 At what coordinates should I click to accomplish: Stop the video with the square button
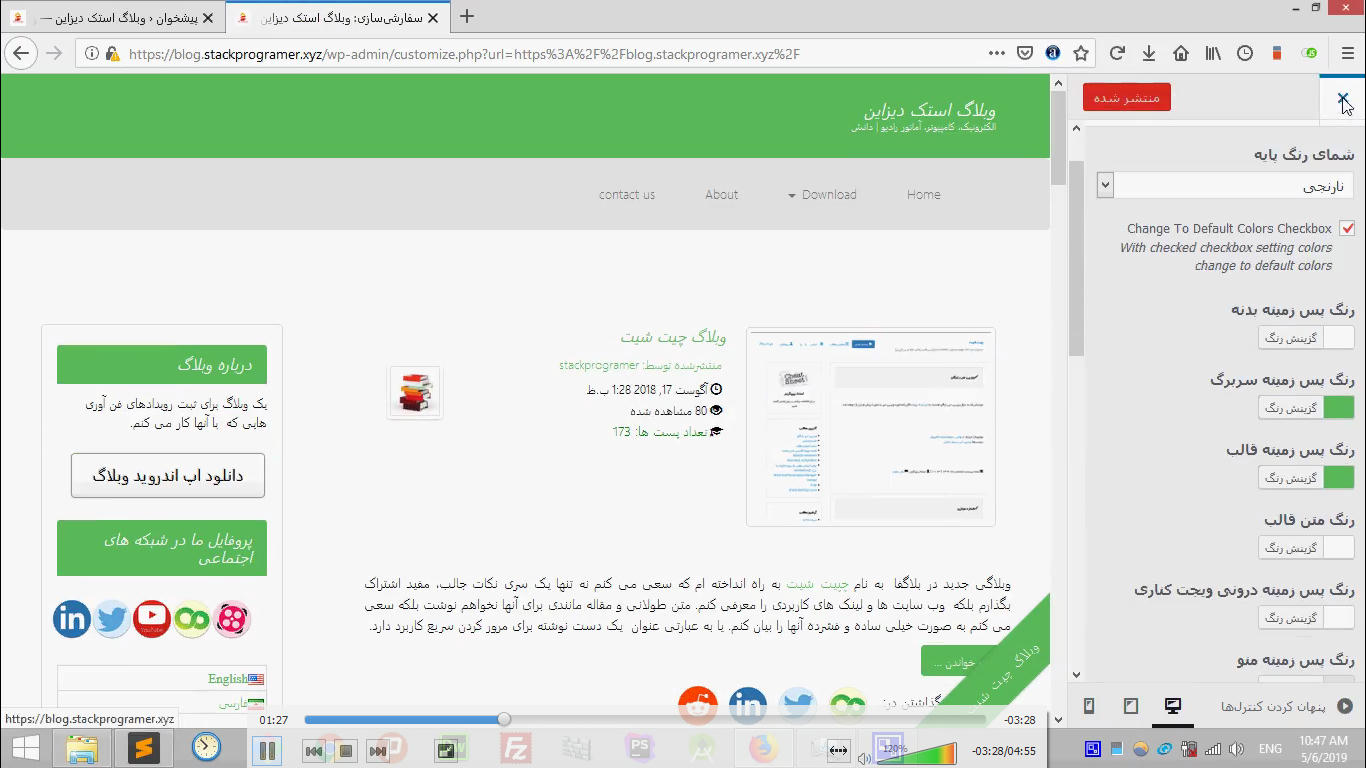point(346,751)
